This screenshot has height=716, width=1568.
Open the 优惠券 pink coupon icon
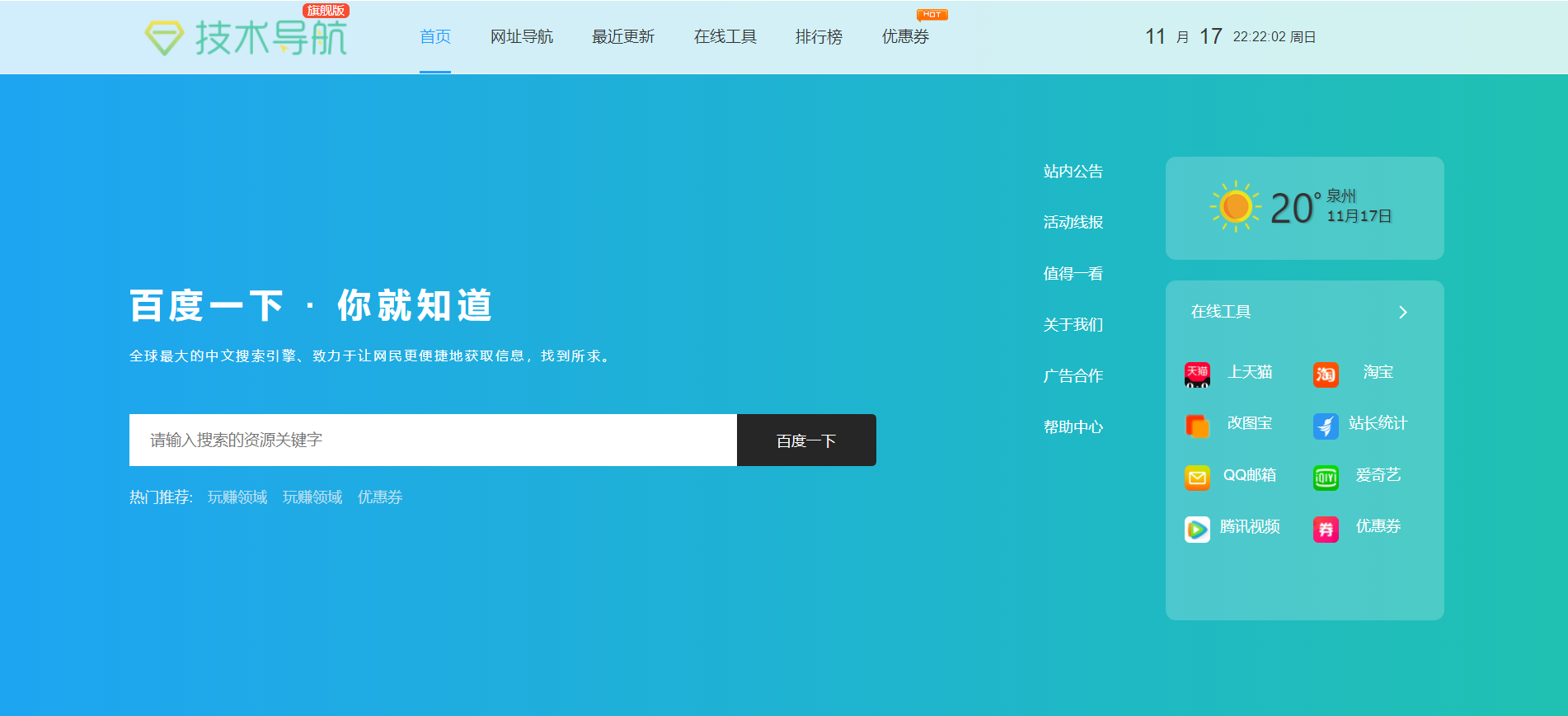(1326, 529)
